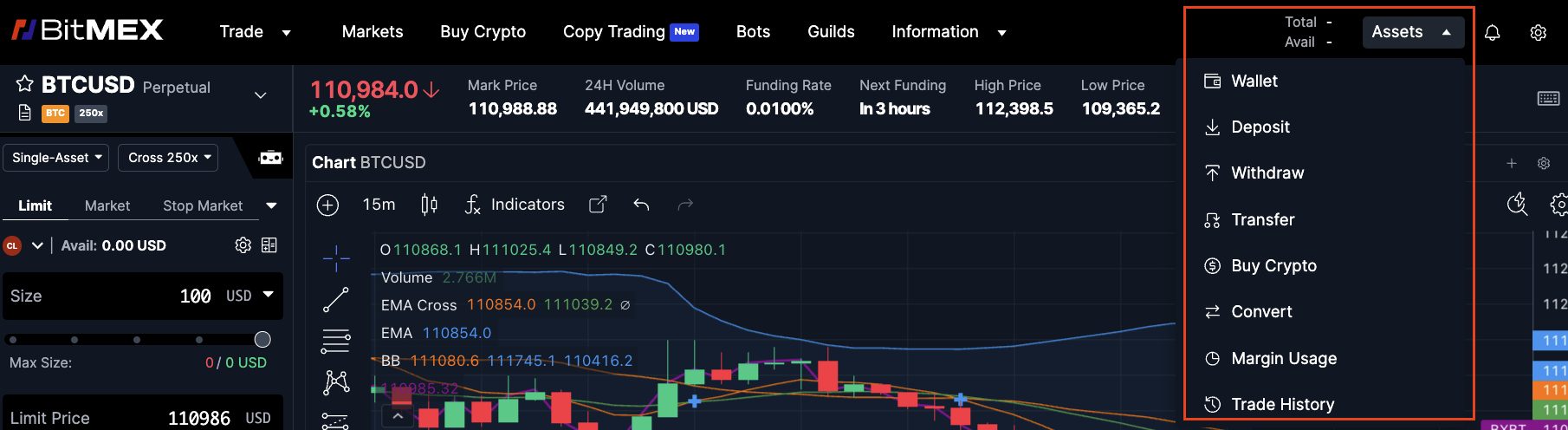Open chart panel settings gear
Image resolution: width=1568 pixels, height=430 pixels.
click(x=1544, y=163)
